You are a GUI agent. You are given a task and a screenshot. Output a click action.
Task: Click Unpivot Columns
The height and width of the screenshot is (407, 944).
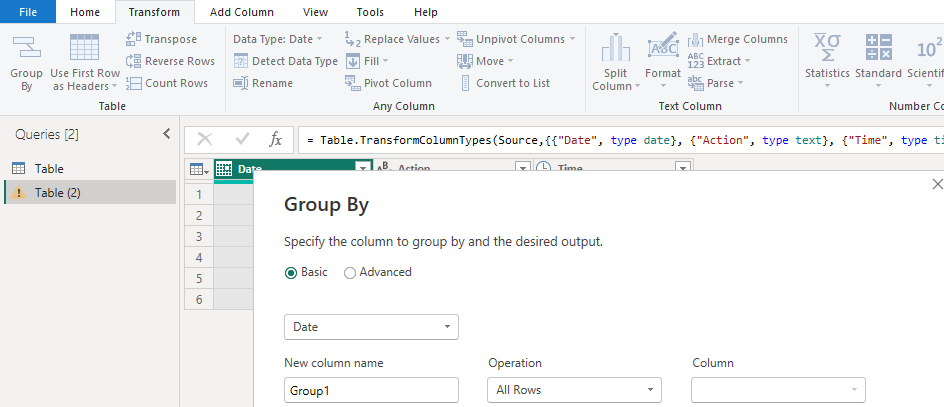[516, 39]
